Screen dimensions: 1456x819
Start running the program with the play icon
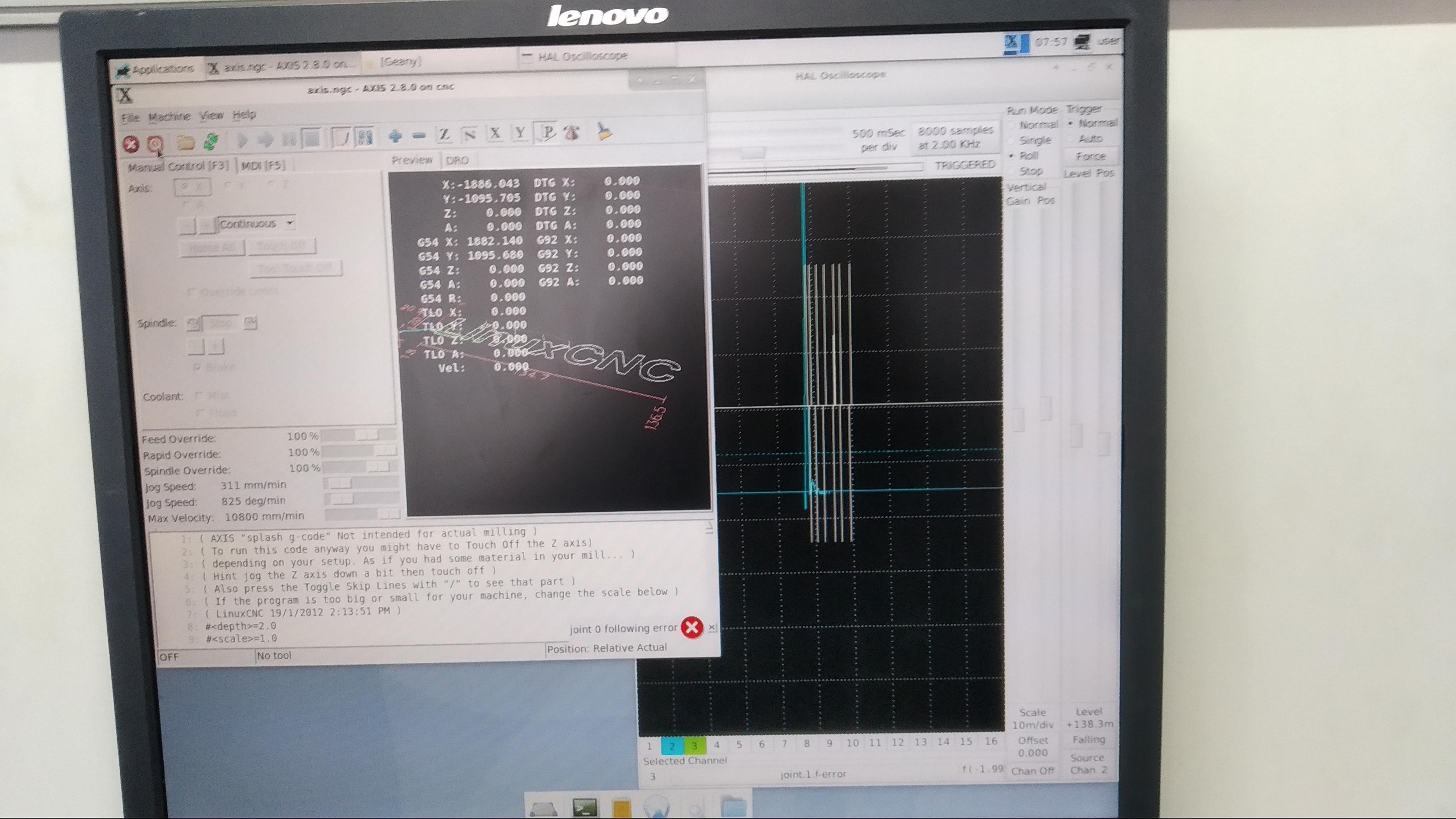[242, 140]
